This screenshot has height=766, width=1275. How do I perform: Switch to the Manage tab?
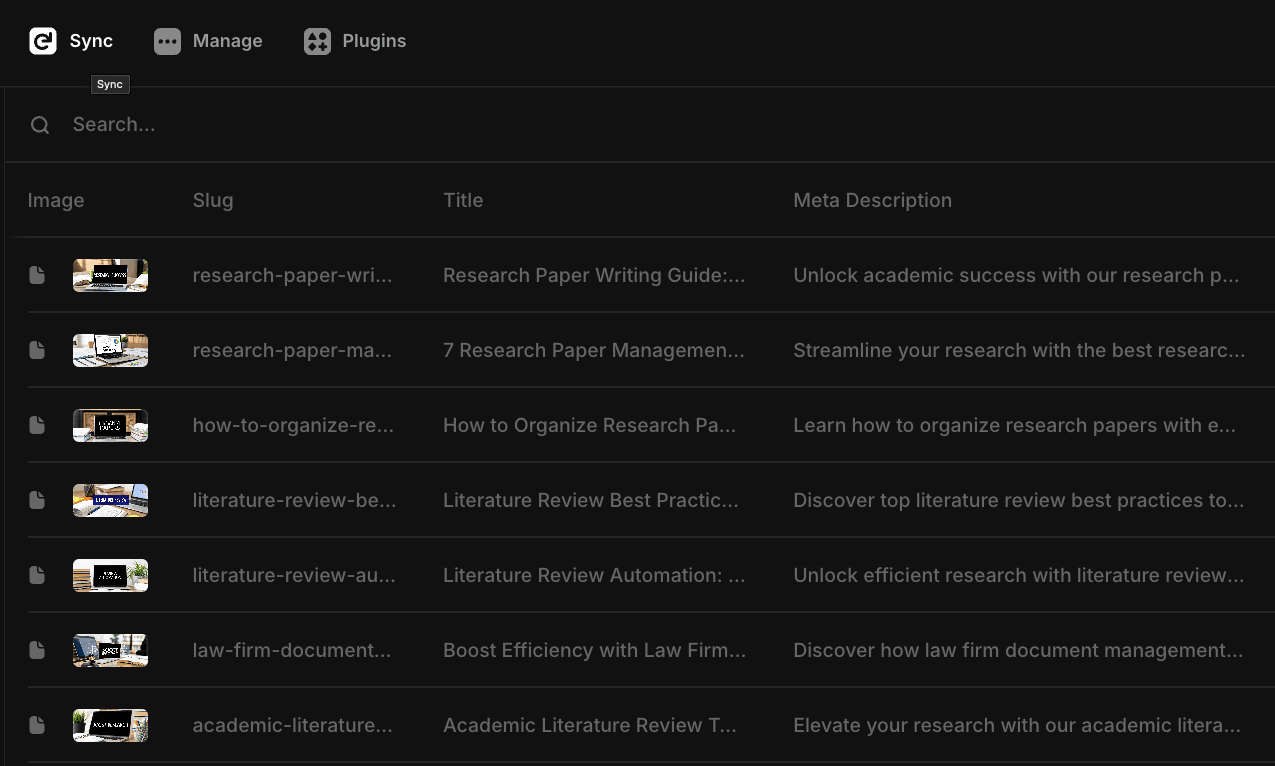click(x=228, y=41)
